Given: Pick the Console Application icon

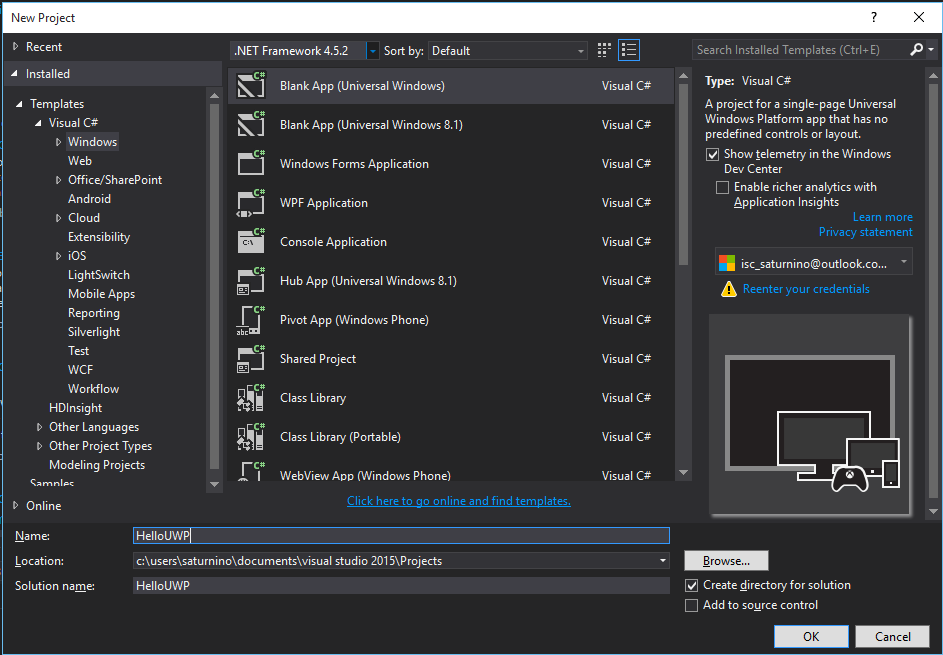Looking at the screenshot, I should pyautogui.click(x=251, y=242).
